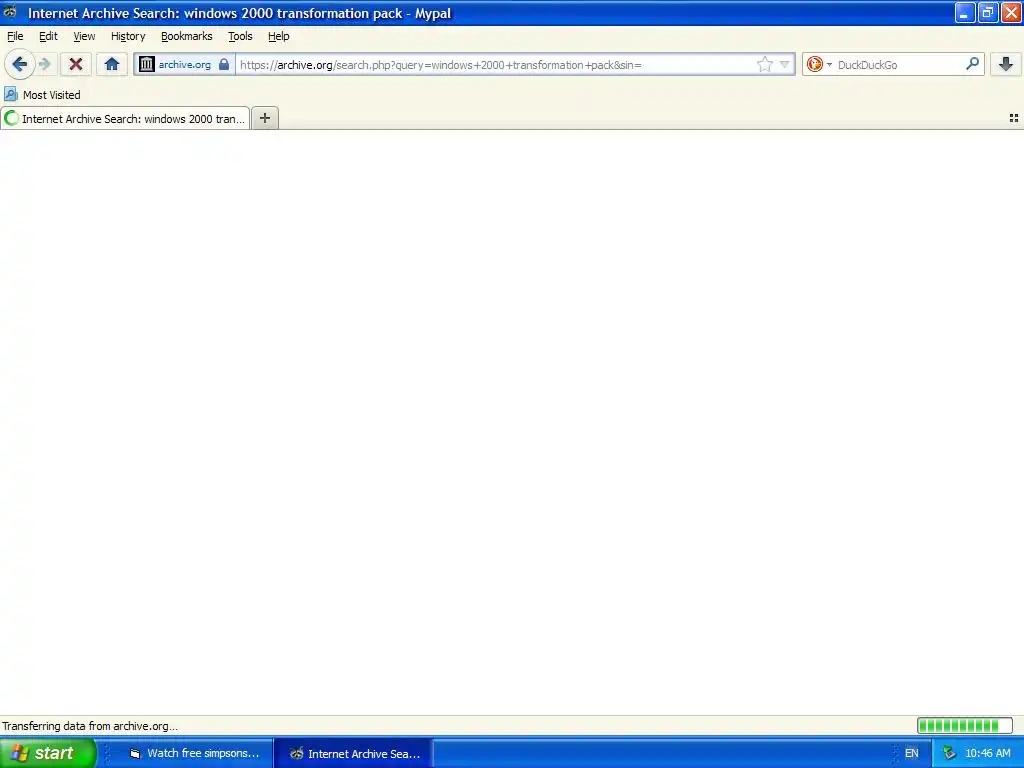
Task: Open the Edit menu
Action: (48, 36)
